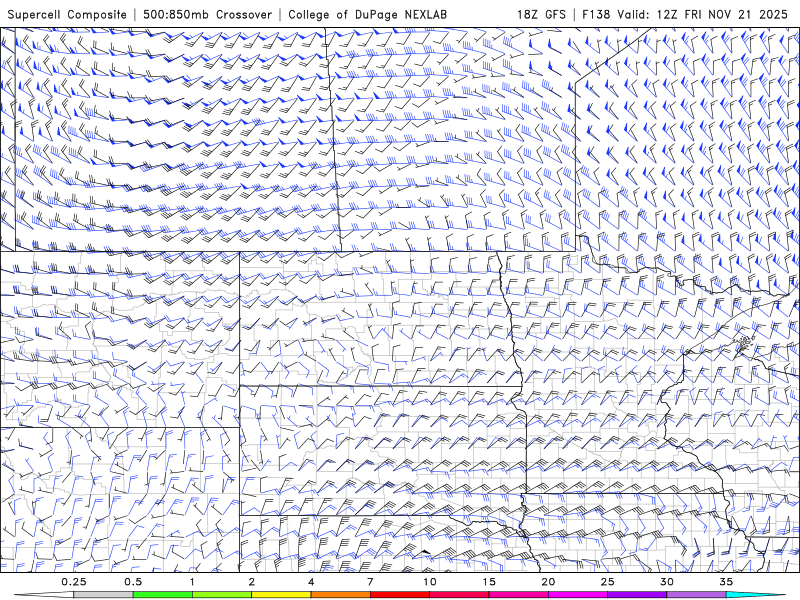Pick the magenta 20–25 legend swatch
This screenshot has height=600, width=800.
[578, 595]
